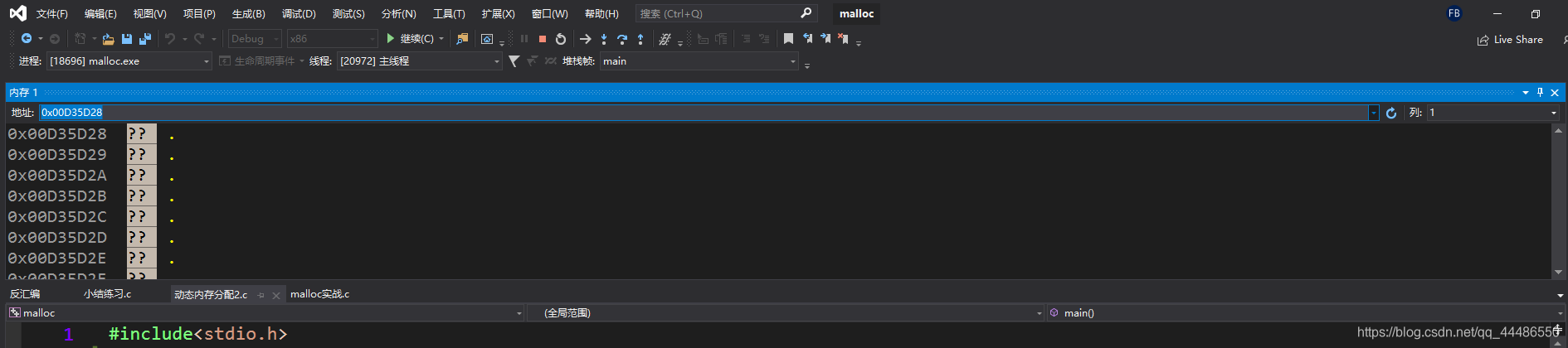Click the Open File folder icon
The image size is (1568, 348).
coord(108,39)
